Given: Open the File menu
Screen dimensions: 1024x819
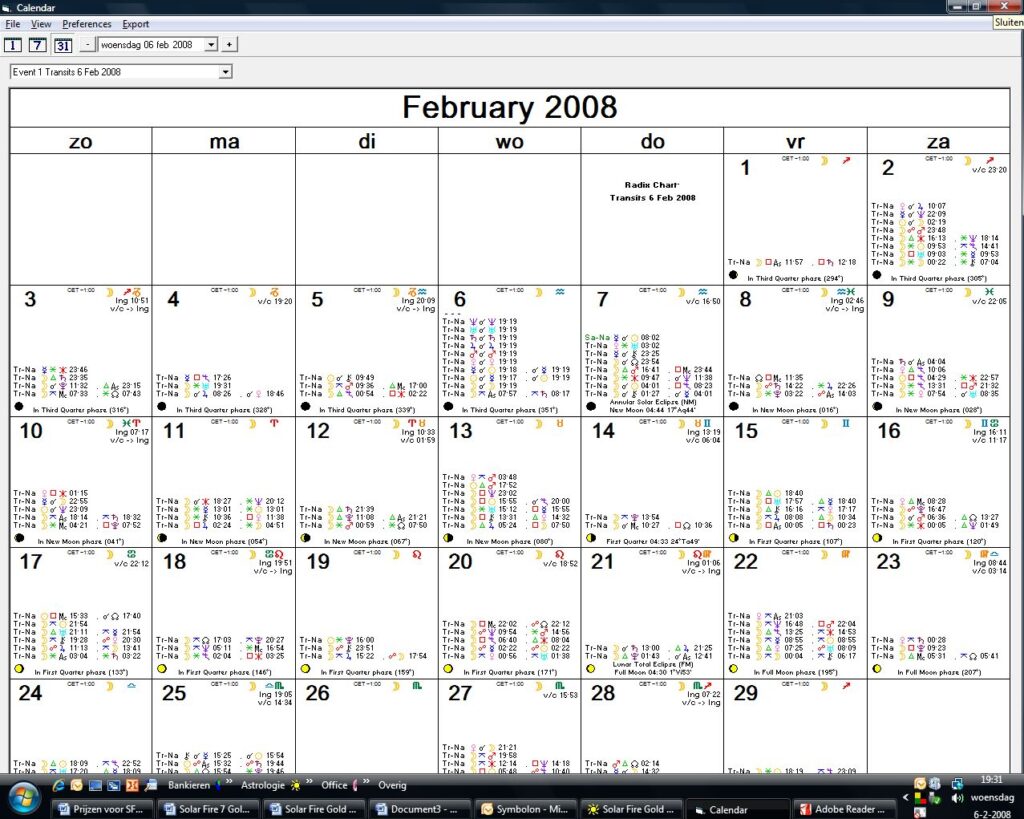Looking at the screenshot, I should pos(12,24).
